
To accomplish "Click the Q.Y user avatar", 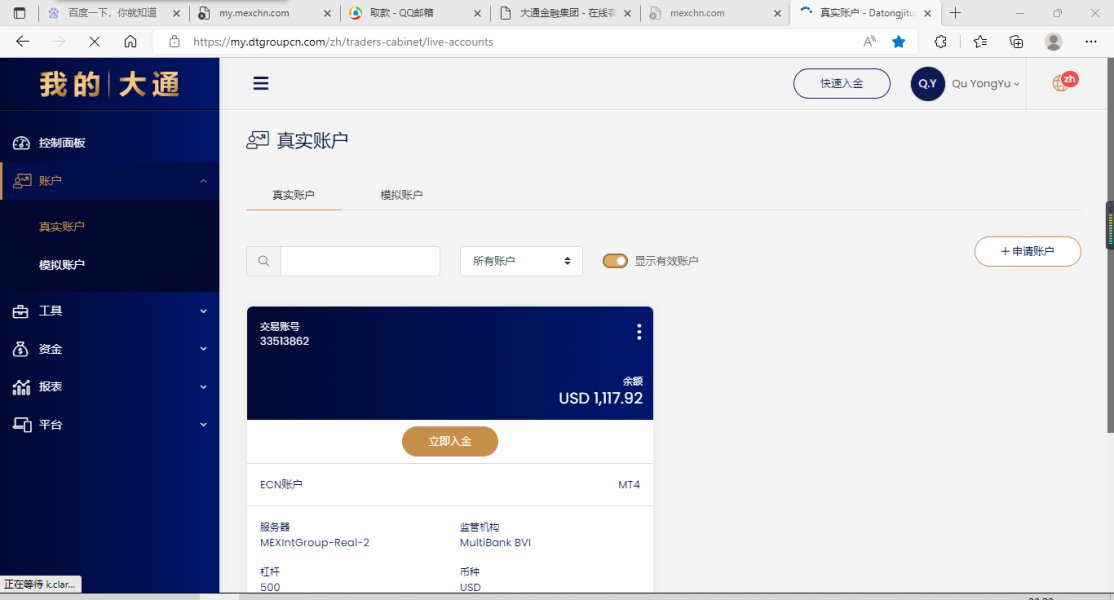I will pyautogui.click(x=927, y=84).
